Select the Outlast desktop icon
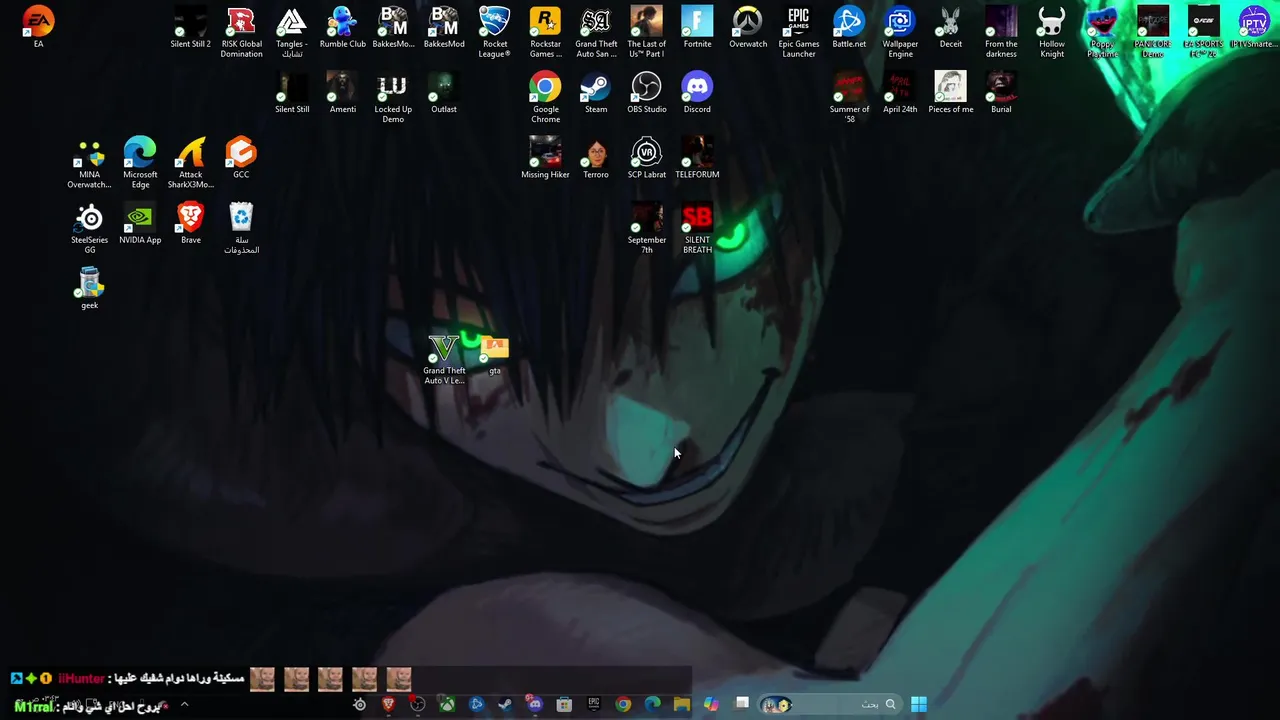1280x720 pixels. pyautogui.click(x=443, y=92)
